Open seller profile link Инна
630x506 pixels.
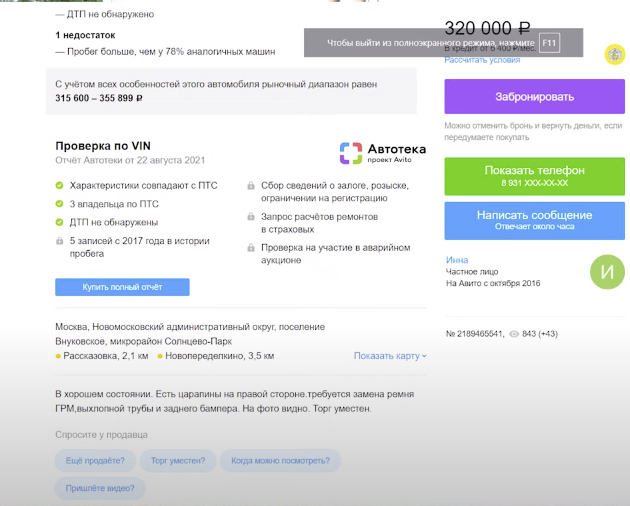(457, 260)
